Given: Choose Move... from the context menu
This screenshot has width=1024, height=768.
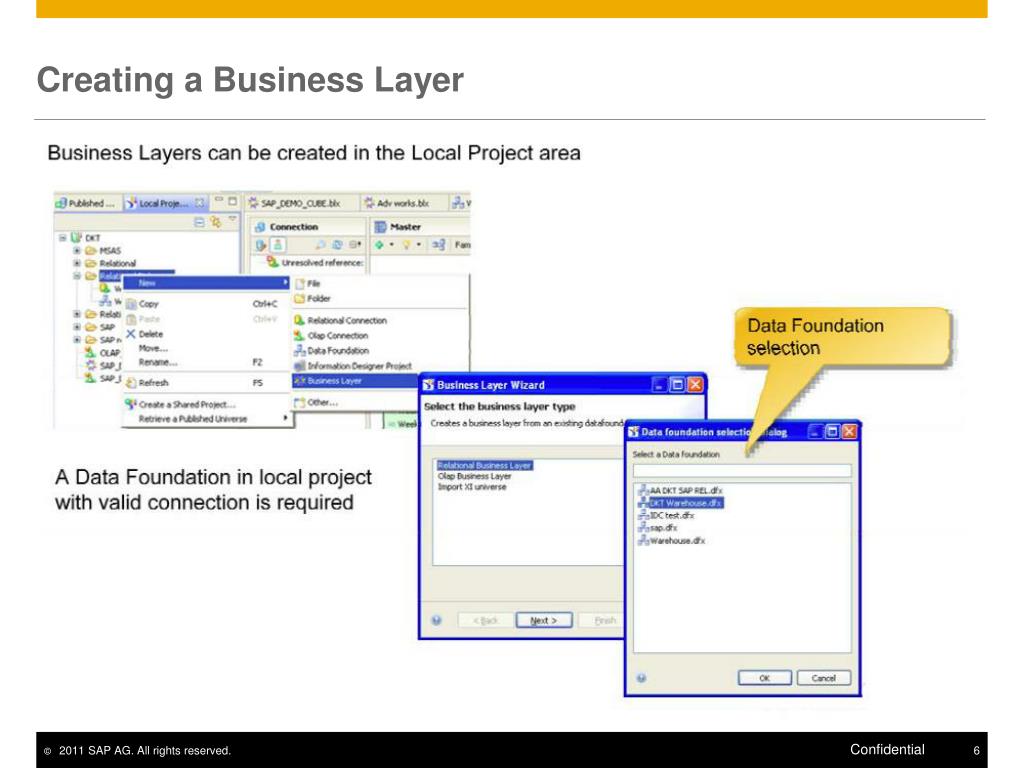Looking at the screenshot, I should click(x=206, y=348).
